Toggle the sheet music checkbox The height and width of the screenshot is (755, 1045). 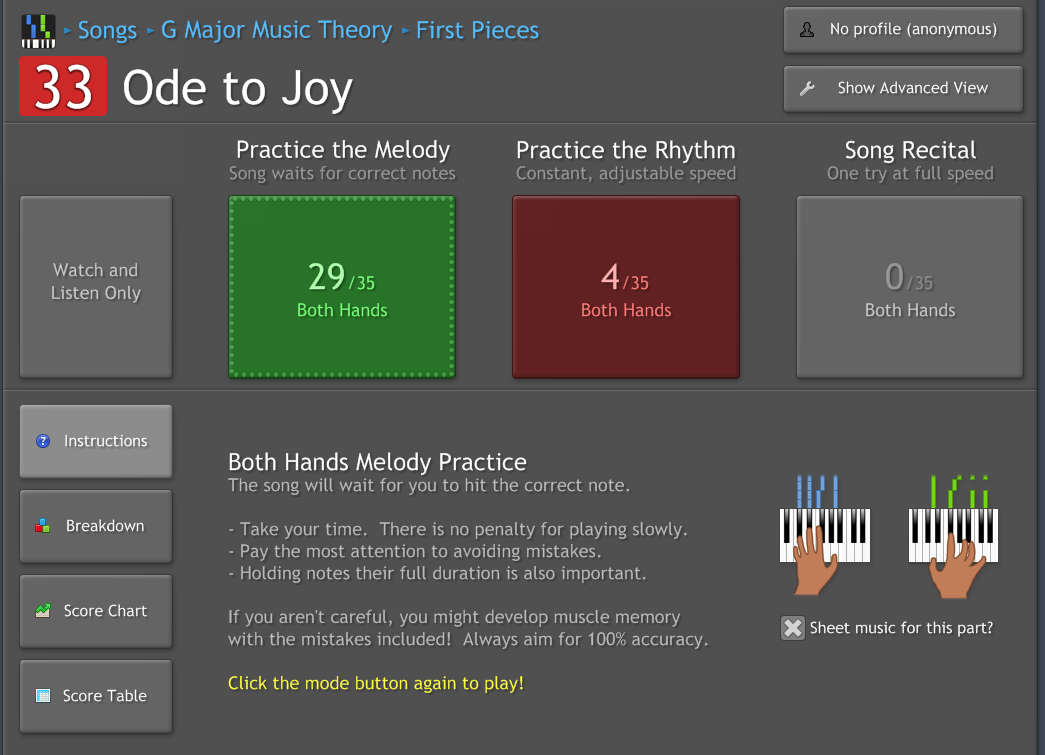pyautogui.click(x=793, y=628)
